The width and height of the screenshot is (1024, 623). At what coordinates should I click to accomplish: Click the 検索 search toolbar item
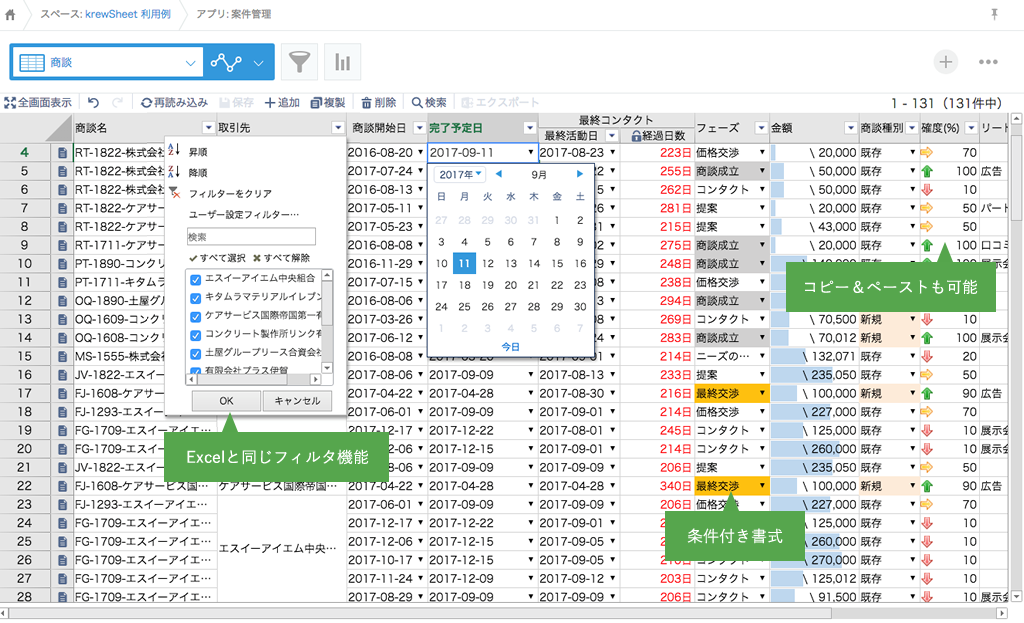point(429,103)
